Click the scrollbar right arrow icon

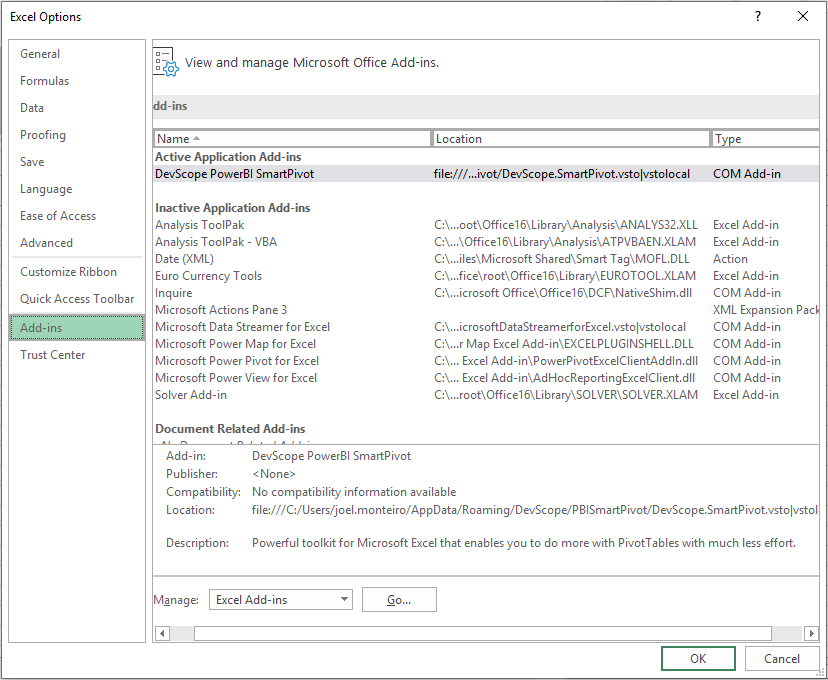click(x=813, y=633)
